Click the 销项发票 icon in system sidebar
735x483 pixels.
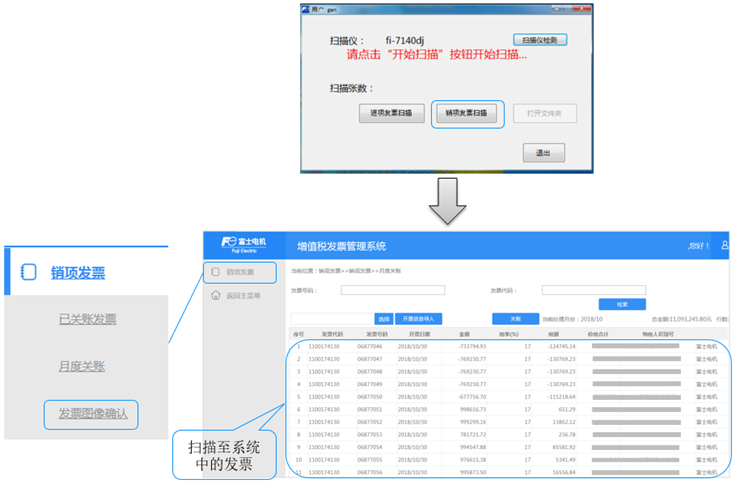[x=216, y=272]
